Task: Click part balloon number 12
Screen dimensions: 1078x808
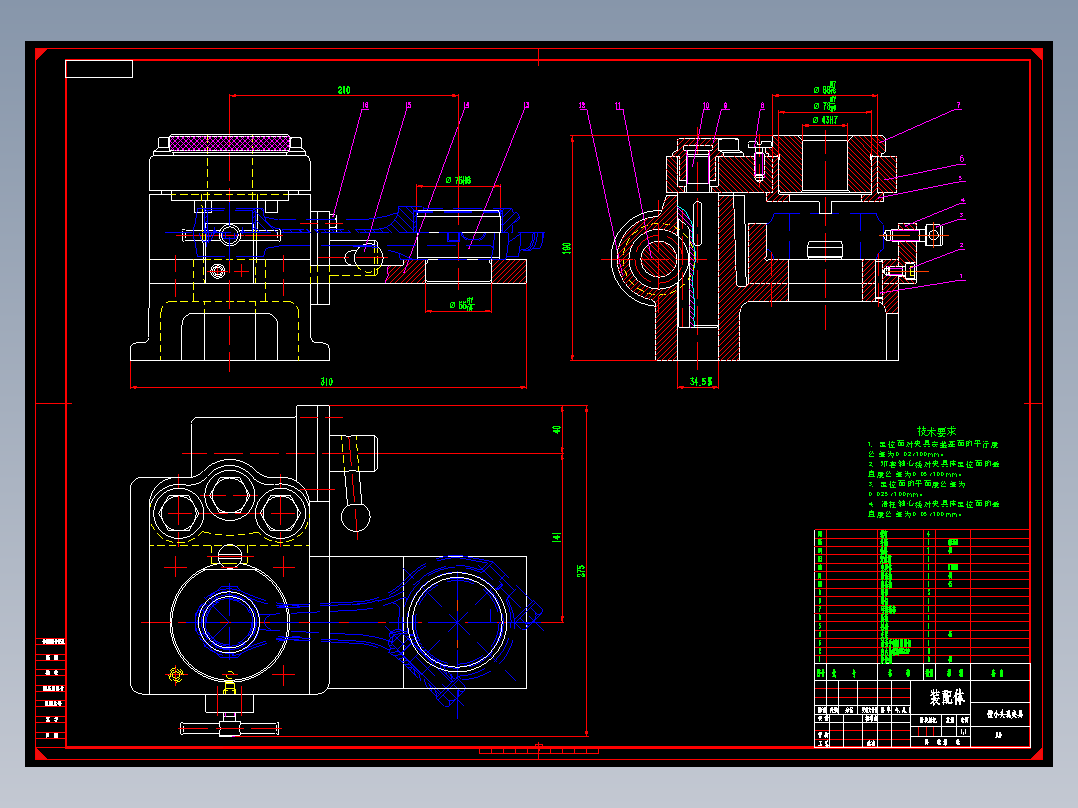Action: tap(582, 106)
